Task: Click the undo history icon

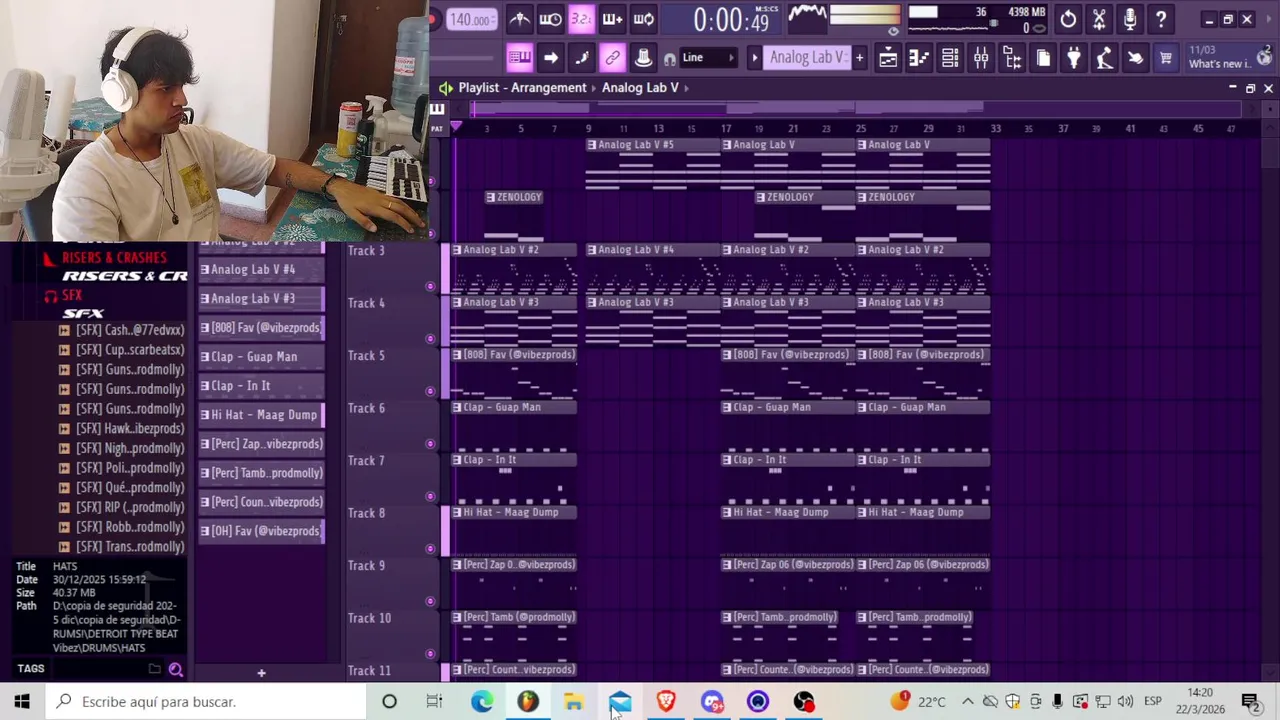Action: point(1068,19)
